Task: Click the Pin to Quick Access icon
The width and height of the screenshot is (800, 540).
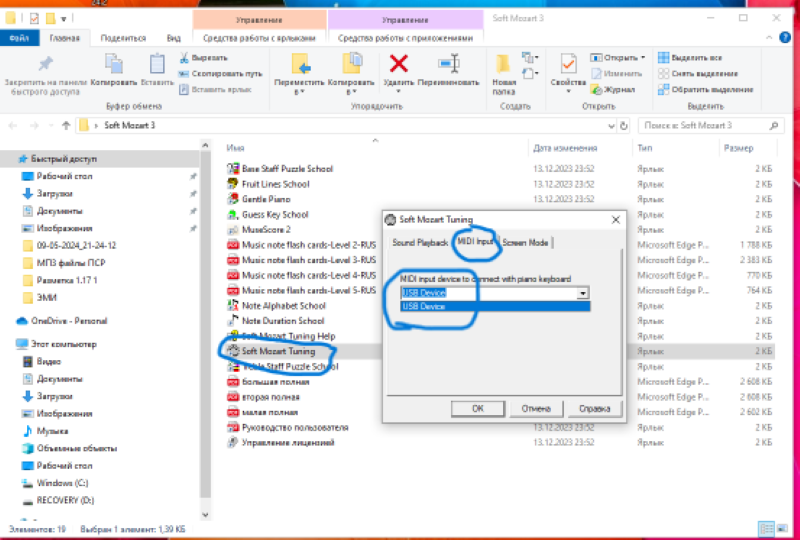Action: coord(45,64)
